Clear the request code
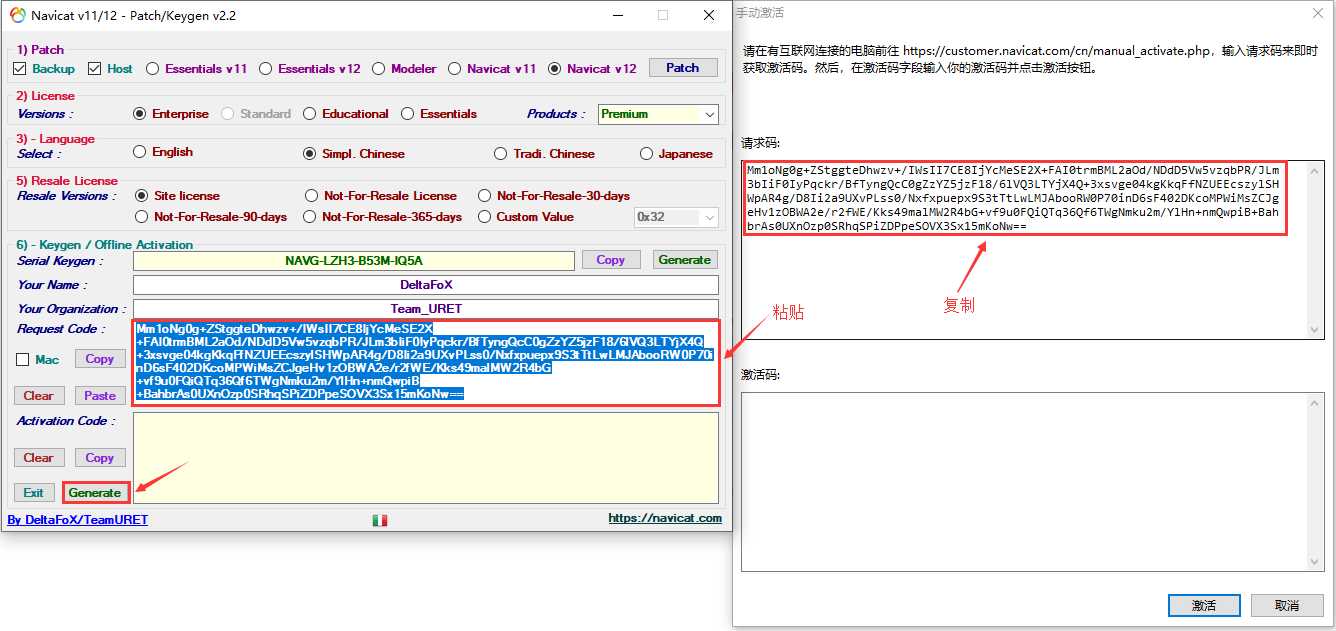This screenshot has height=631, width=1336. point(38,396)
